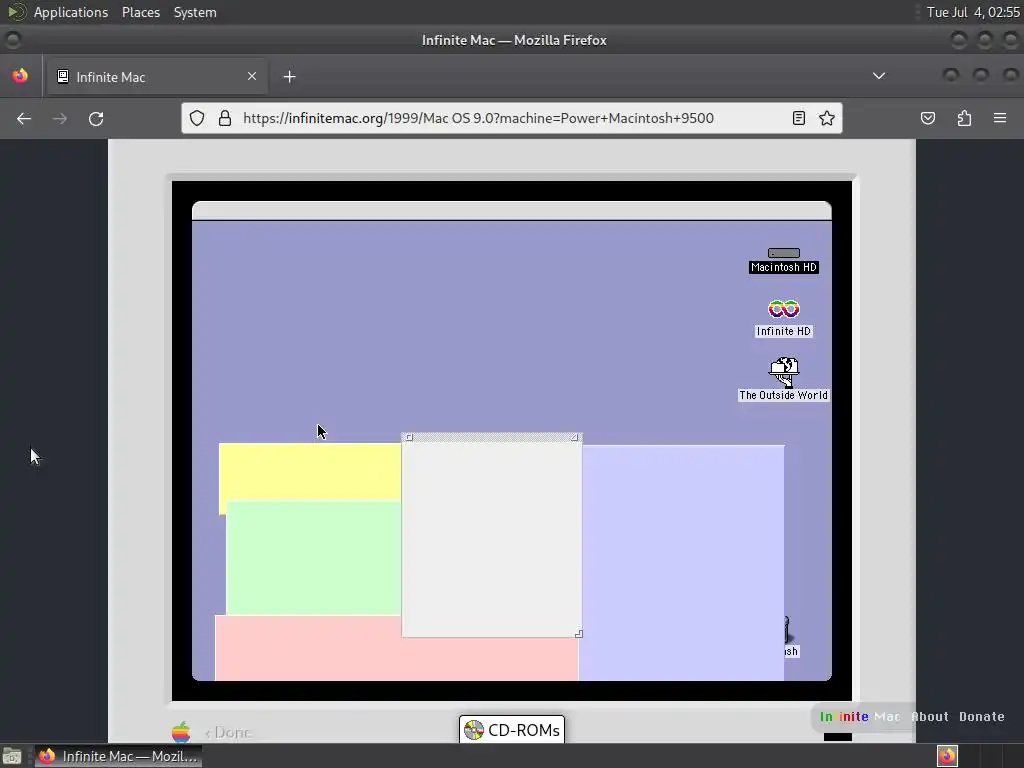Click the forward navigation arrow
1024x768 pixels.
(59, 118)
